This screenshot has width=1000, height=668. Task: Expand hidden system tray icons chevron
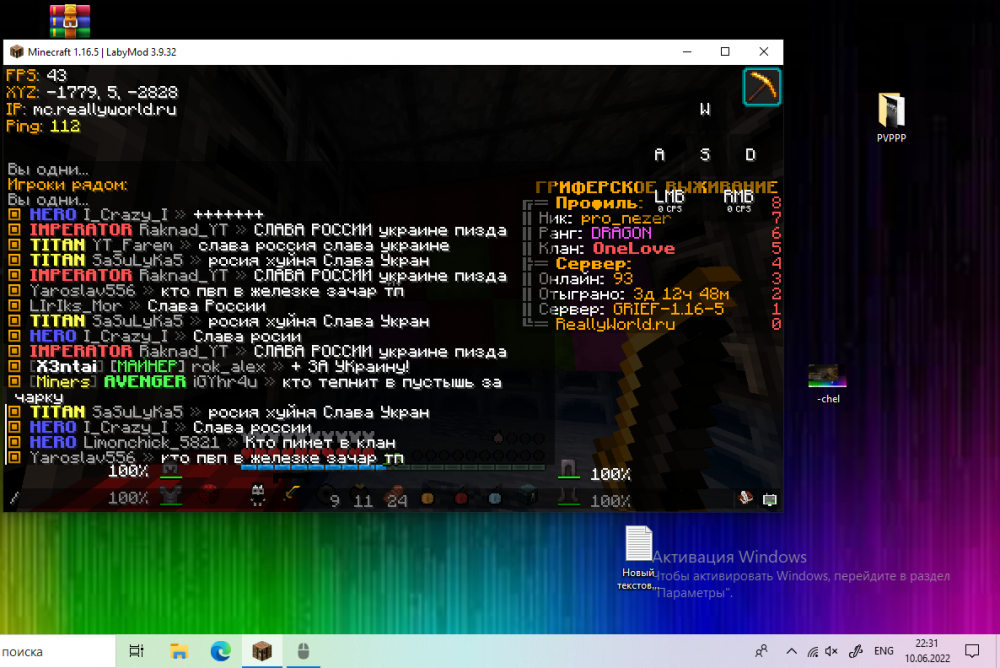pyautogui.click(x=791, y=651)
